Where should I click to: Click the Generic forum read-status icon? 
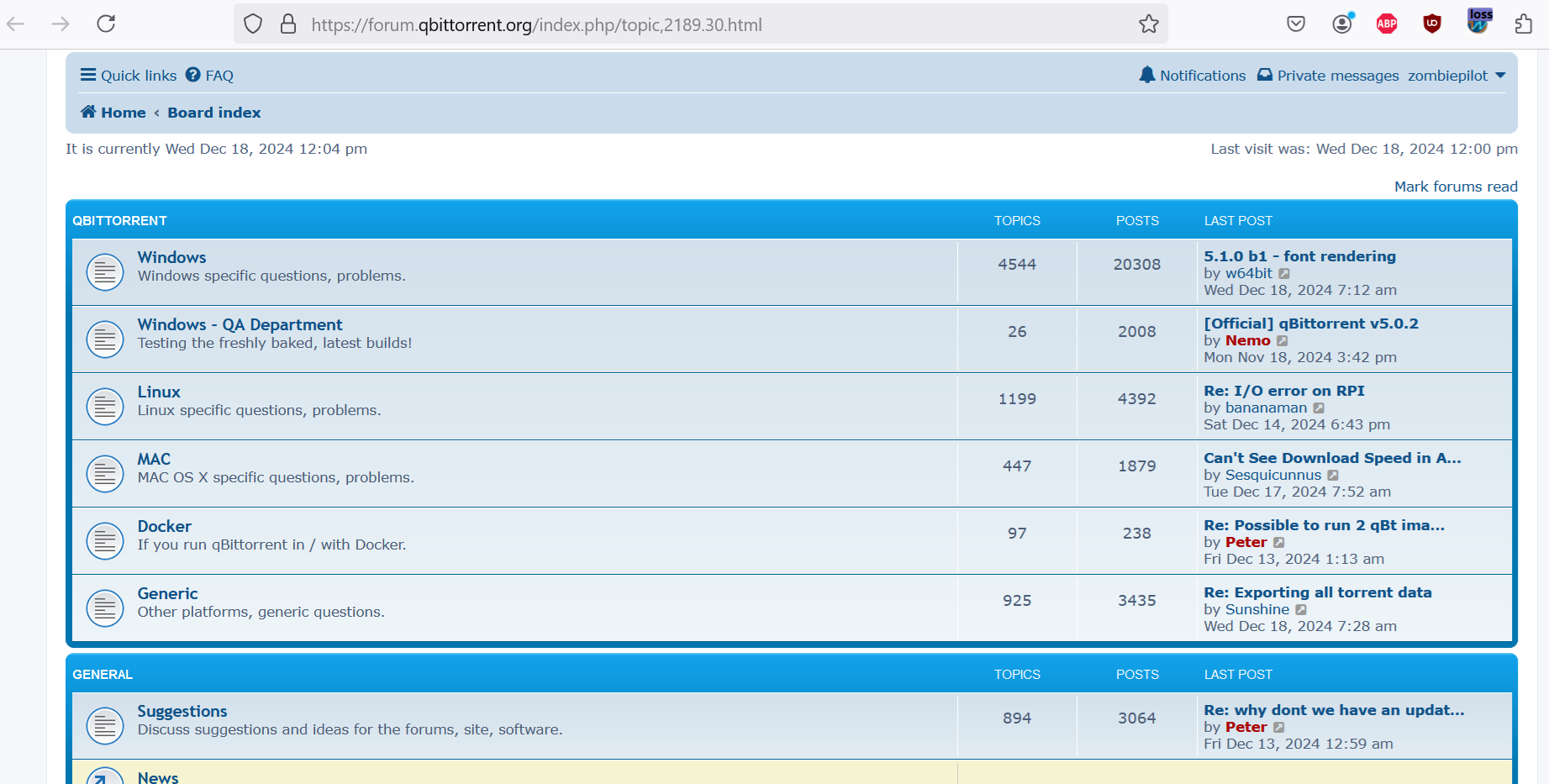pos(105,608)
